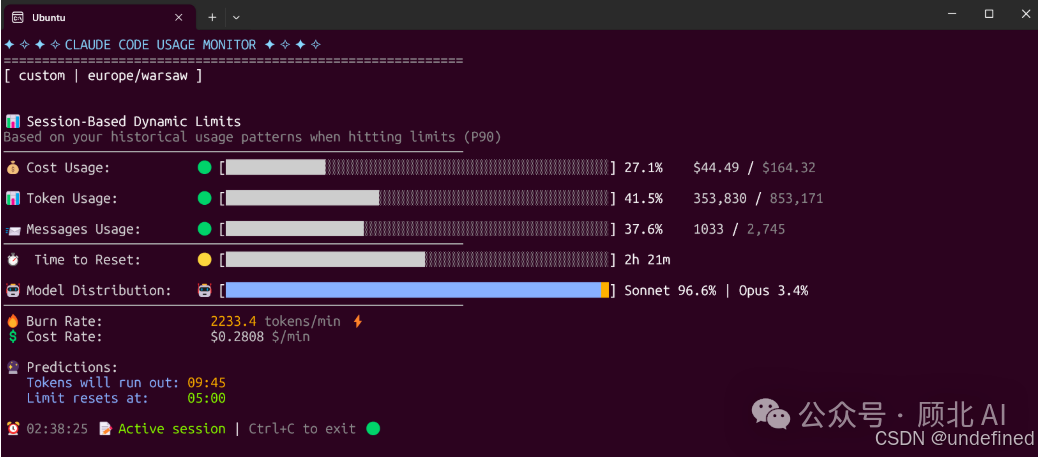
Task: Click the Cost Usage progress bar
Action: click(417, 168)
